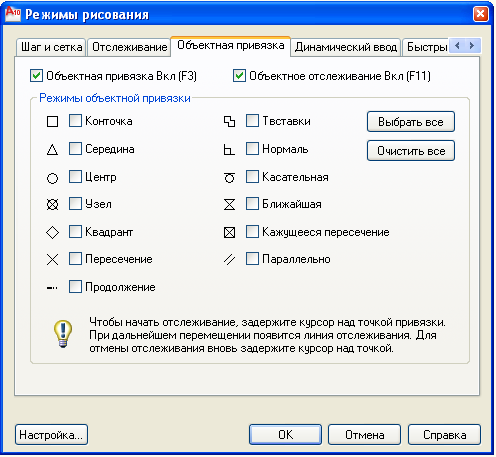Check the Кажущееся пересечение checkbox
This screenshot has height=457, width=496.
252,232
